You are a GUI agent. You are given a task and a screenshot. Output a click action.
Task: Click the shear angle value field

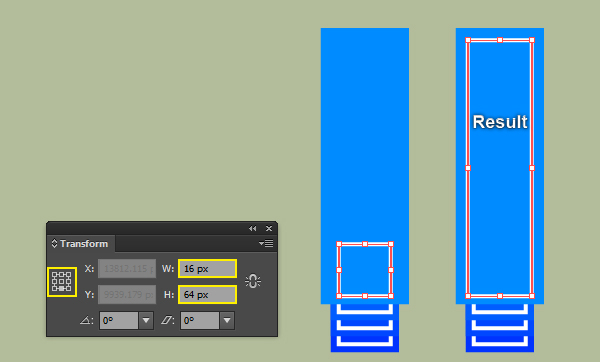200,321
